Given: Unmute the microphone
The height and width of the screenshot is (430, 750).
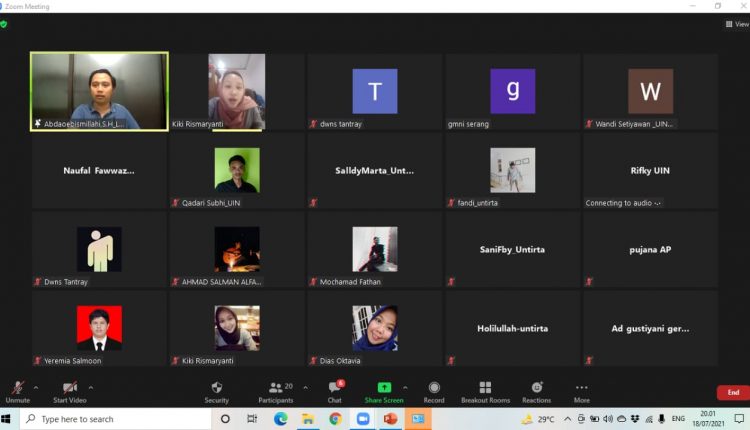Looking at the screenshot, I should click(x=17, y=388).
